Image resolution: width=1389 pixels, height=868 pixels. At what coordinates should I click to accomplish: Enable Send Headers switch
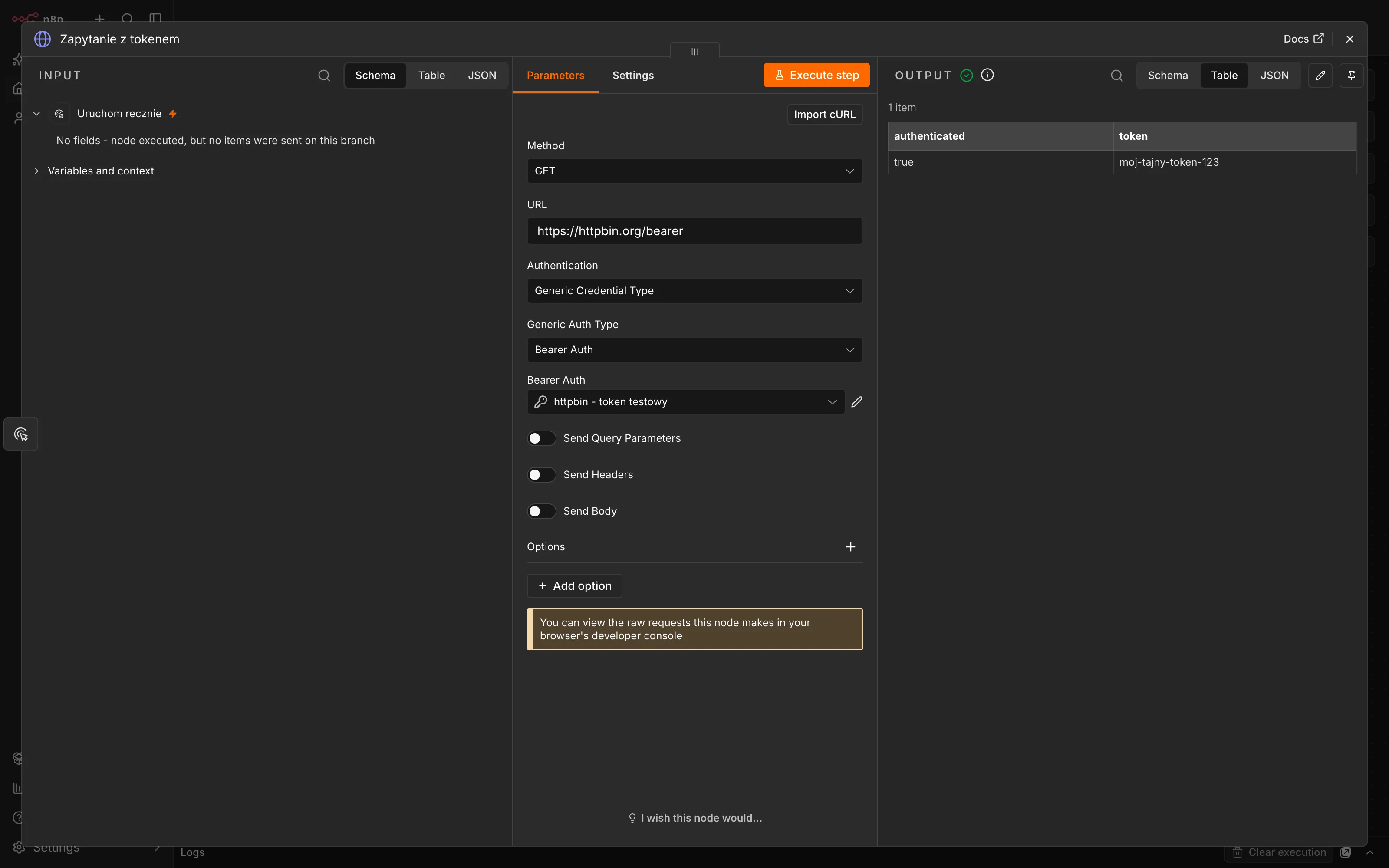541,475
